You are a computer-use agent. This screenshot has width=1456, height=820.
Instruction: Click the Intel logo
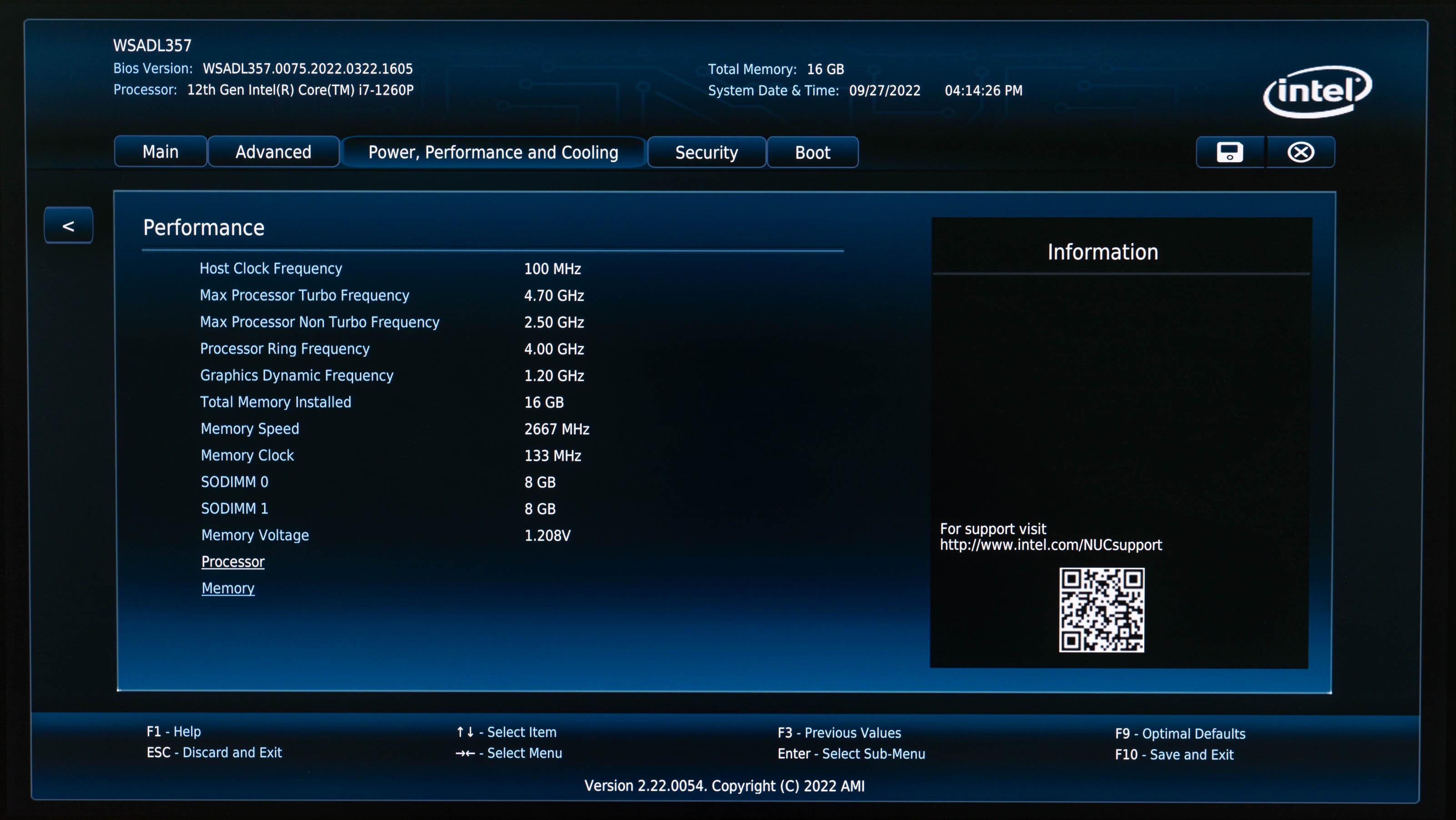pos(1317,91)
